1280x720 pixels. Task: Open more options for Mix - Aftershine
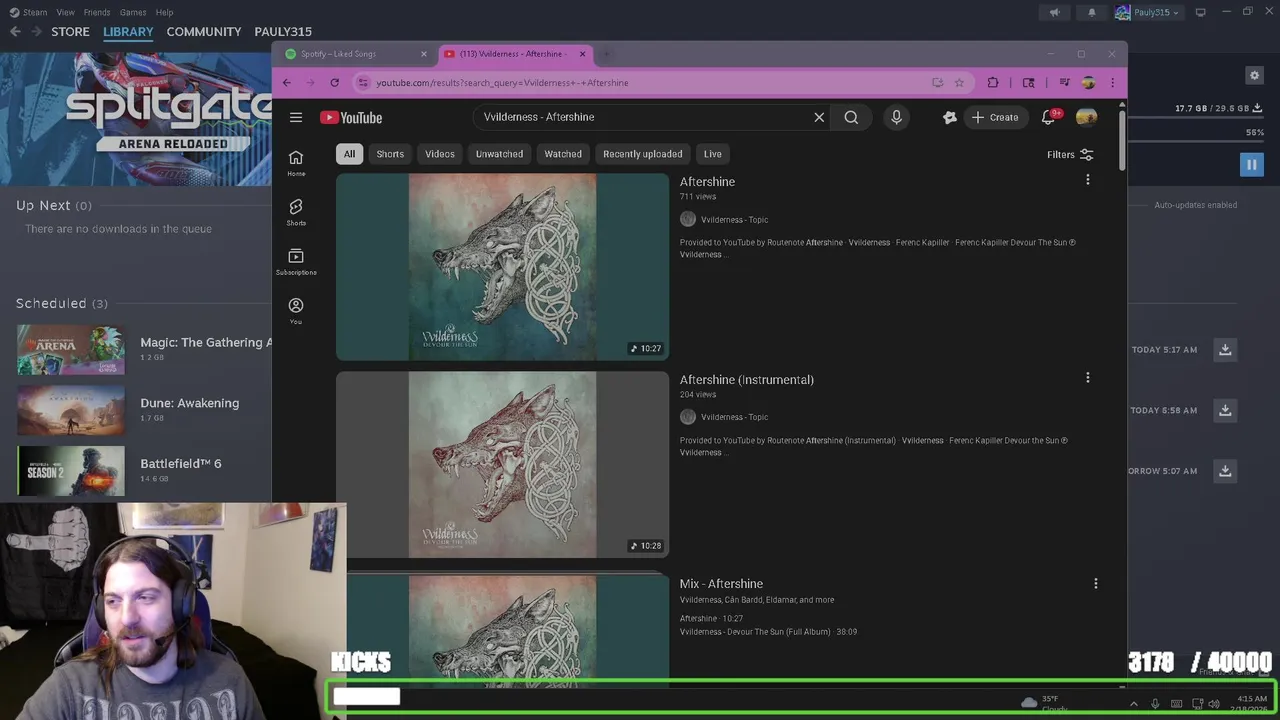pyautogui.click(x=1095, y=583)
